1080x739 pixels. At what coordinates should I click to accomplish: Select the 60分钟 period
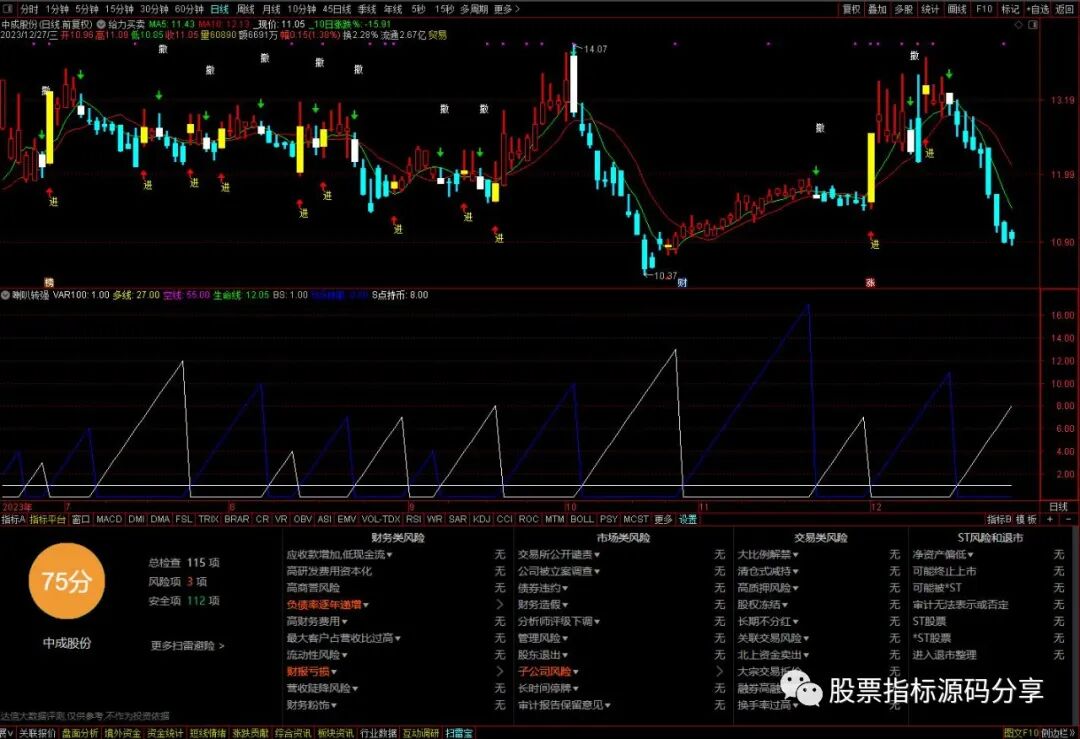[x=189, y=9]
